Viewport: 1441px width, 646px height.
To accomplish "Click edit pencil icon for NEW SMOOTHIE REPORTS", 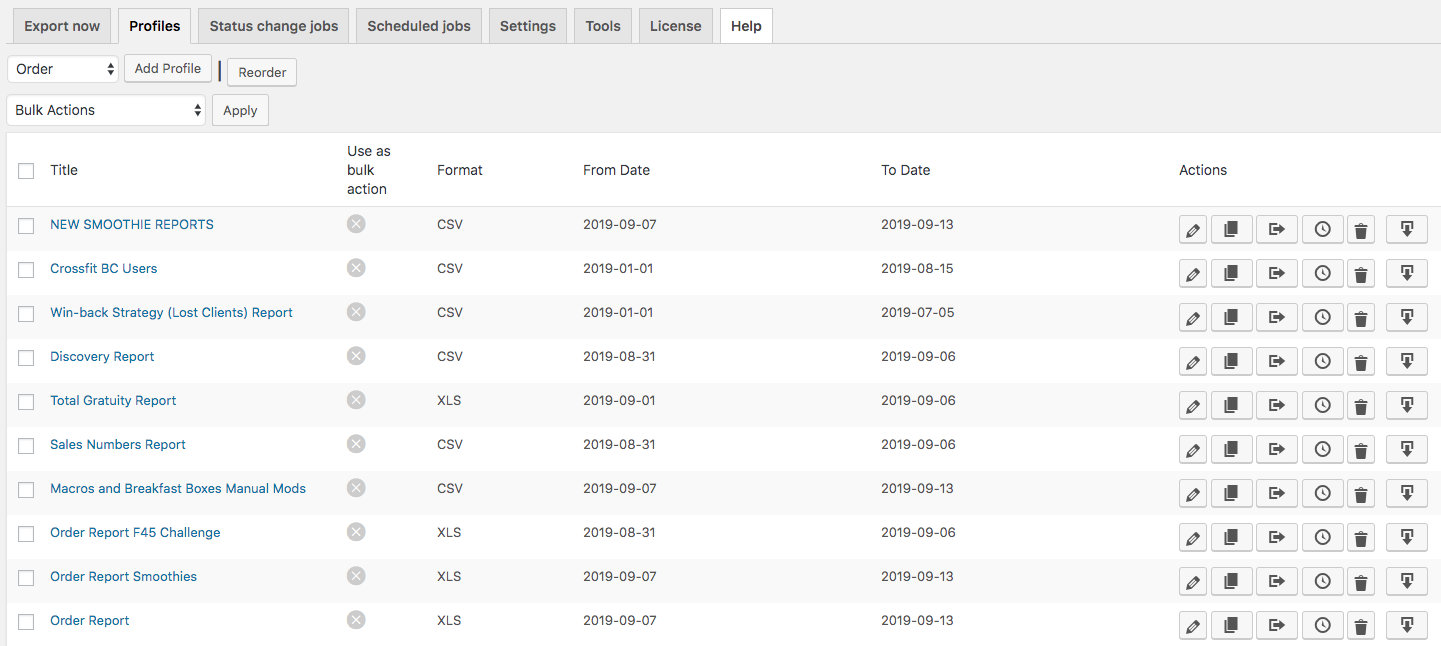I will [1192, 230].
